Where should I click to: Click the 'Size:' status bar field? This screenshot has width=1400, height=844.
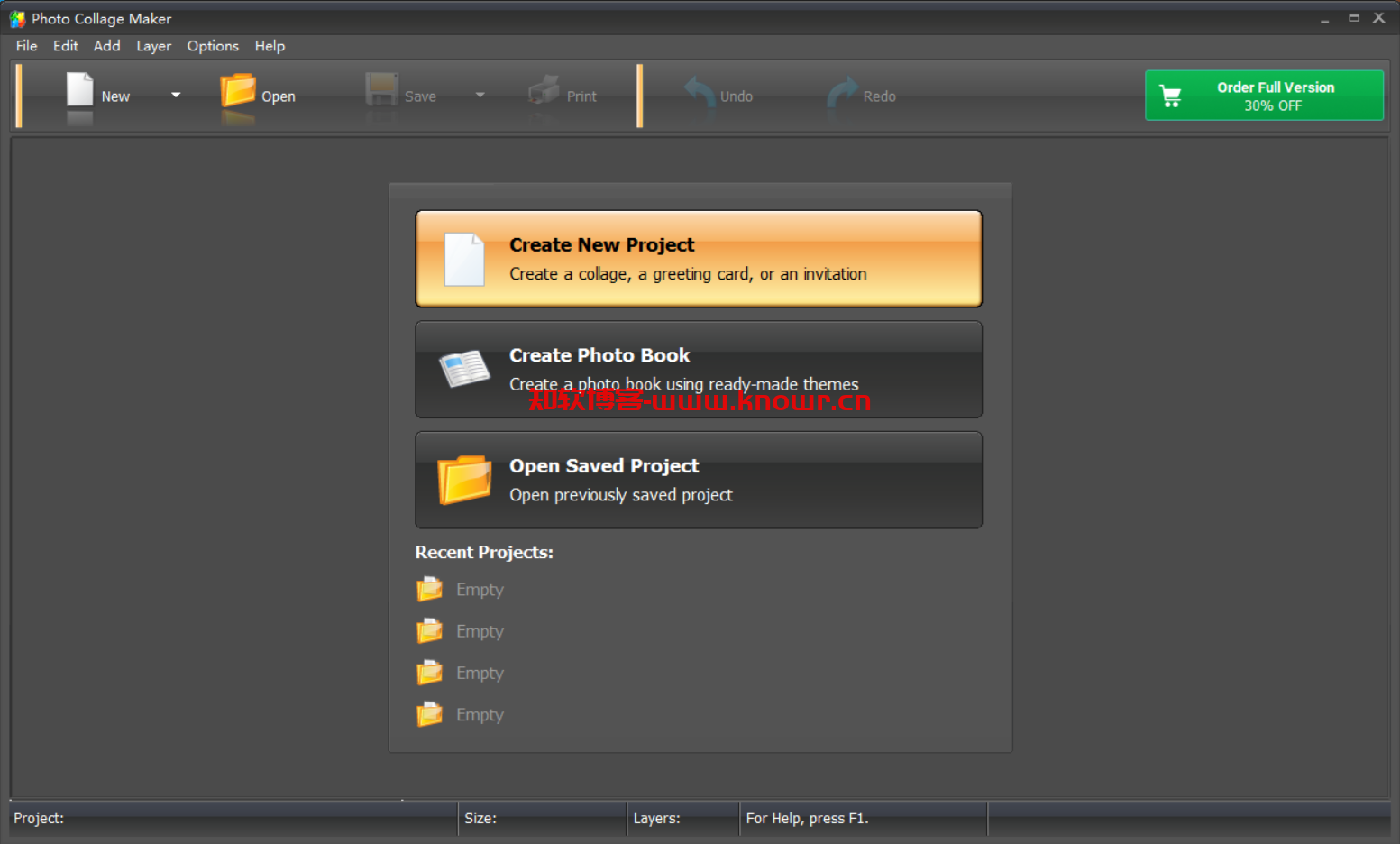(x=543, y=819)
